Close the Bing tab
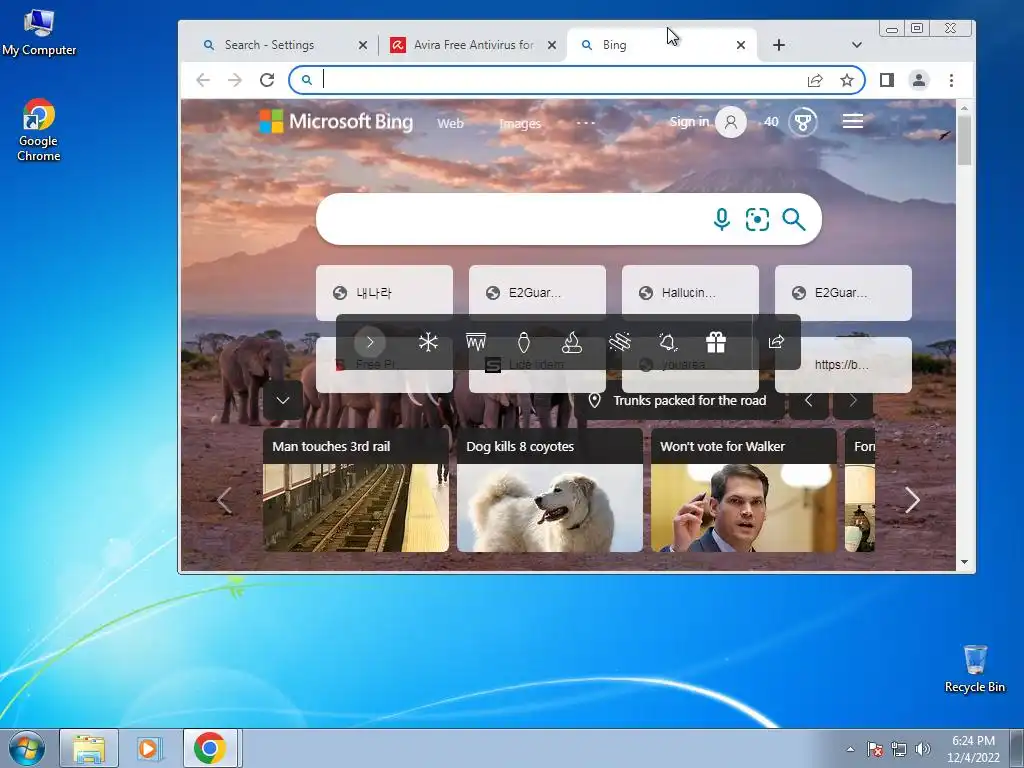Screen dimensions: 1024x768 tap(741, 45)
